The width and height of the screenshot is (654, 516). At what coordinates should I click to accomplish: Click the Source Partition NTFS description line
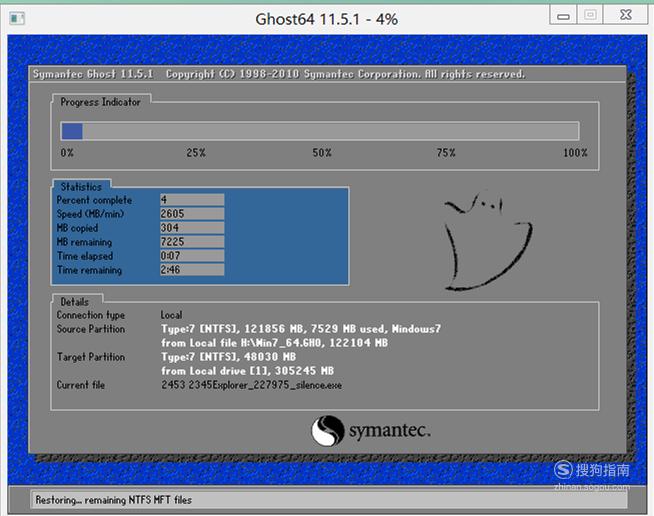click(301, 329)
